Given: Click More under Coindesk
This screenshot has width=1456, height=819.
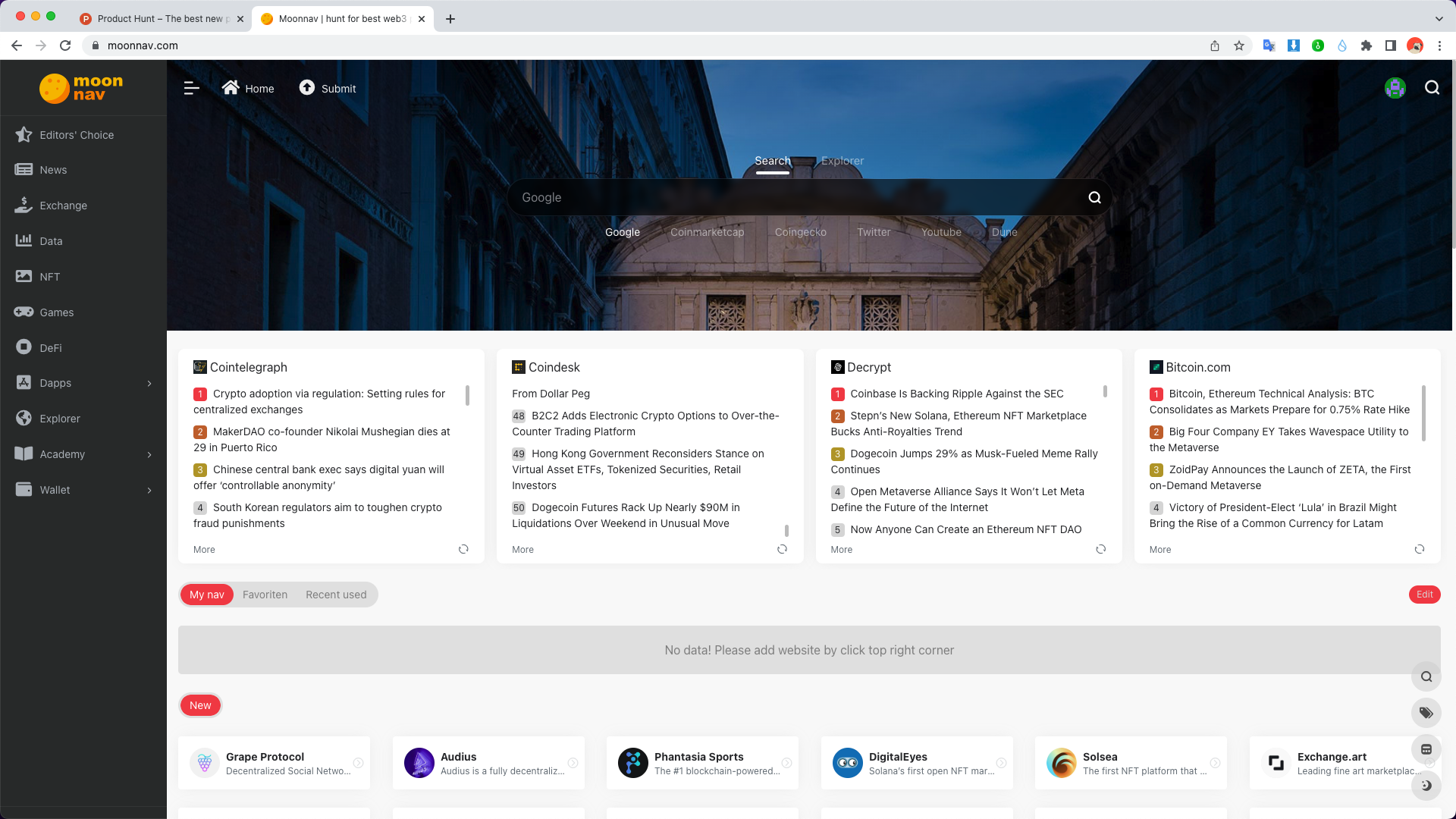Looking at the screenshot, I should pos(522,550).
